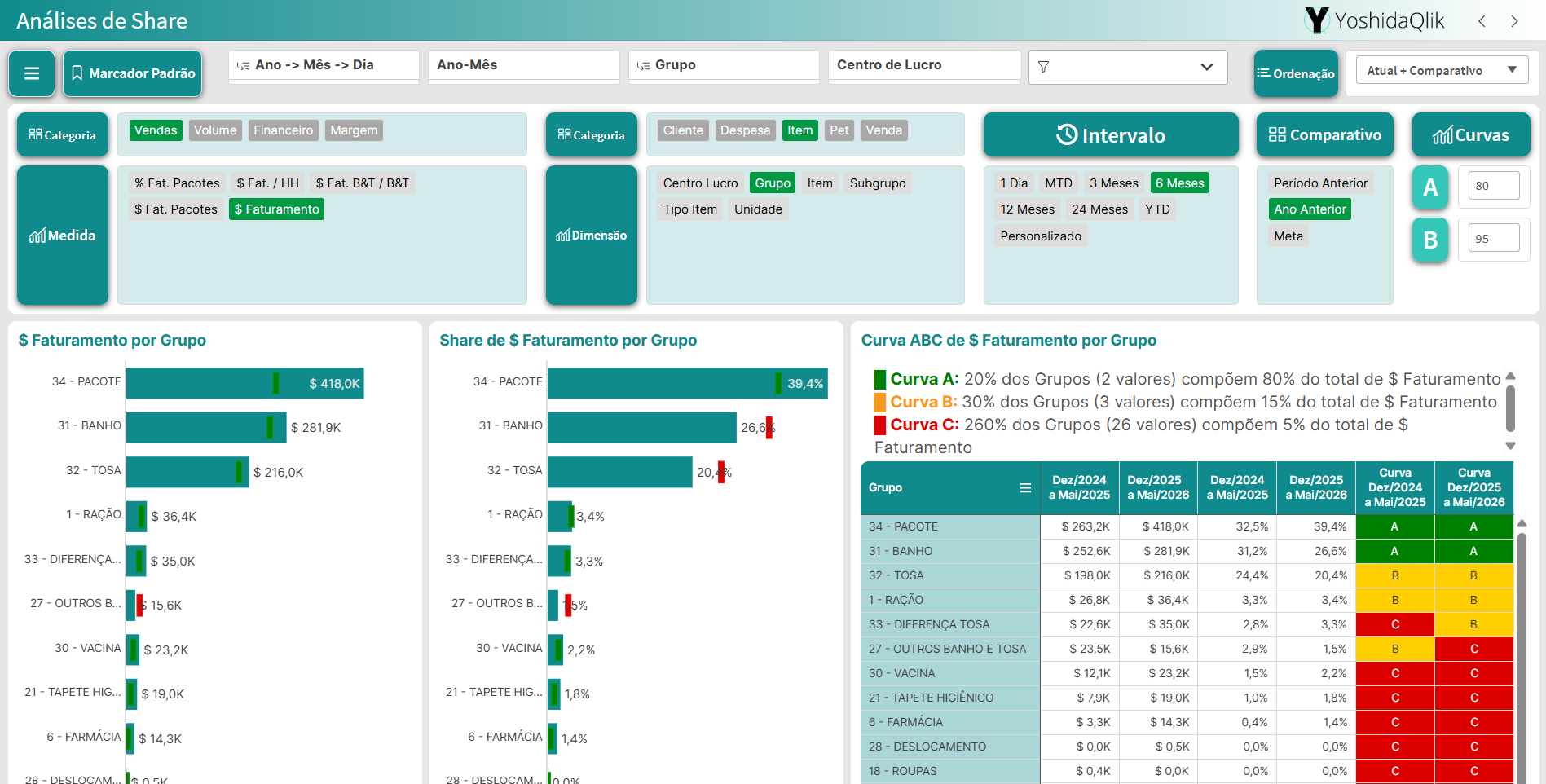This screenshot has width=1546, height=784.
Task: Switch to the Financeiro category tab
Action: [x=283, y=130]
